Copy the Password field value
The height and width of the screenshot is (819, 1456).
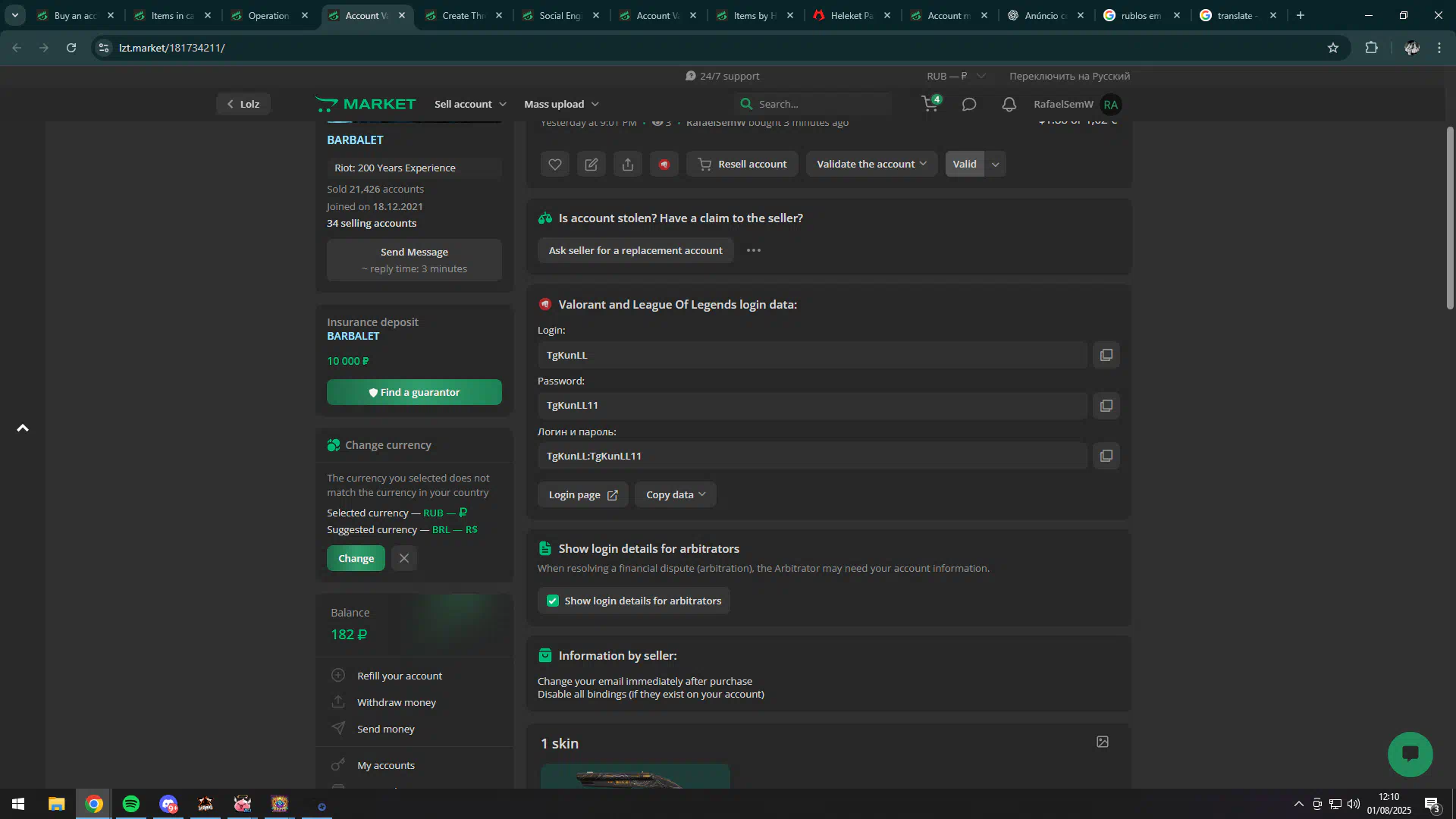(x=1106, y=406)
